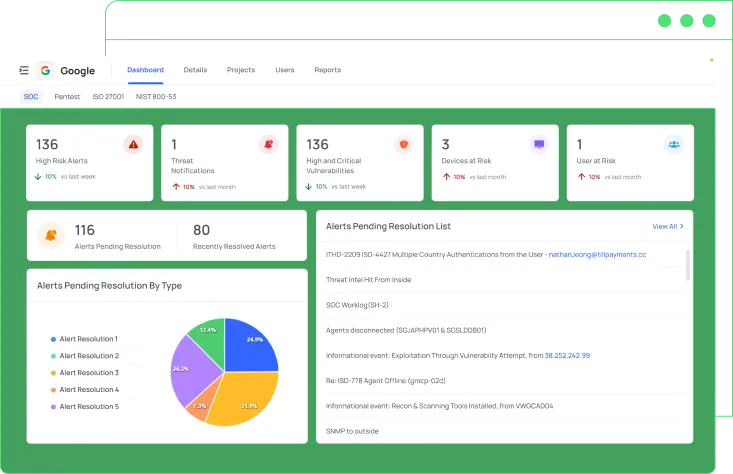Click the User at Risk people icon
The image size is (733, 474).
(x=674, y=145)
